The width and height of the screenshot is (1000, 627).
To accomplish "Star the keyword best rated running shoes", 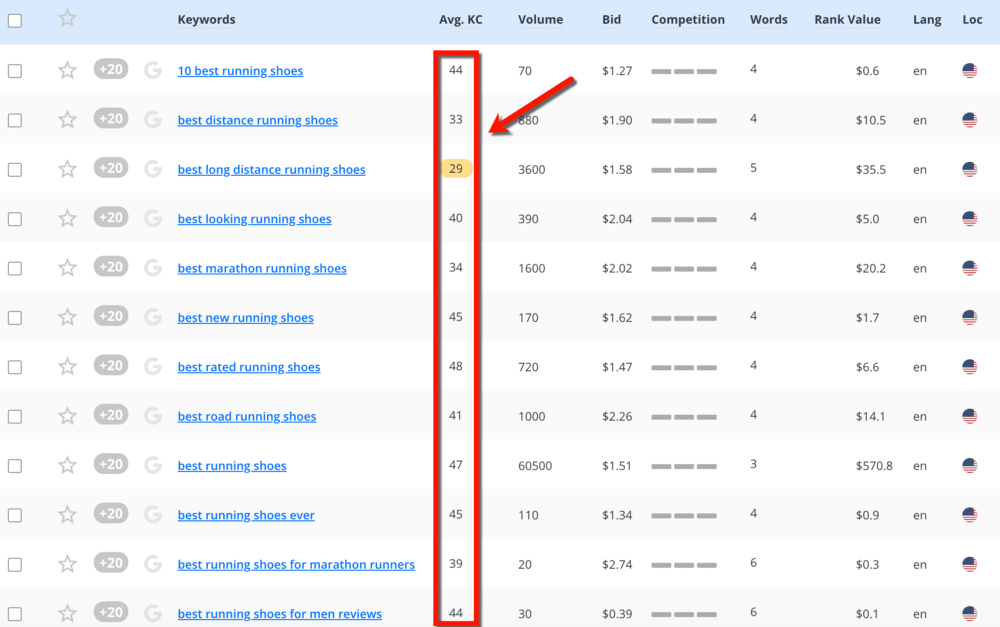I will point(67,366).
